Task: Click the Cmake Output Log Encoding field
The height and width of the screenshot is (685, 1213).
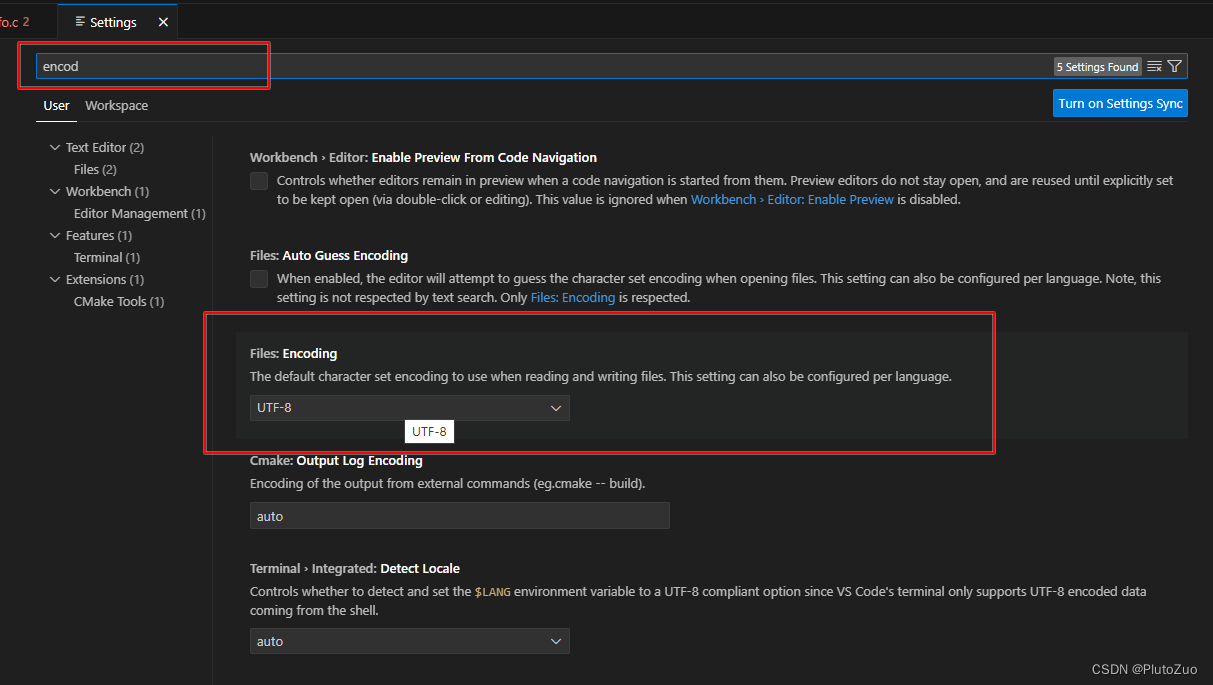Action: tap(459, 516)
